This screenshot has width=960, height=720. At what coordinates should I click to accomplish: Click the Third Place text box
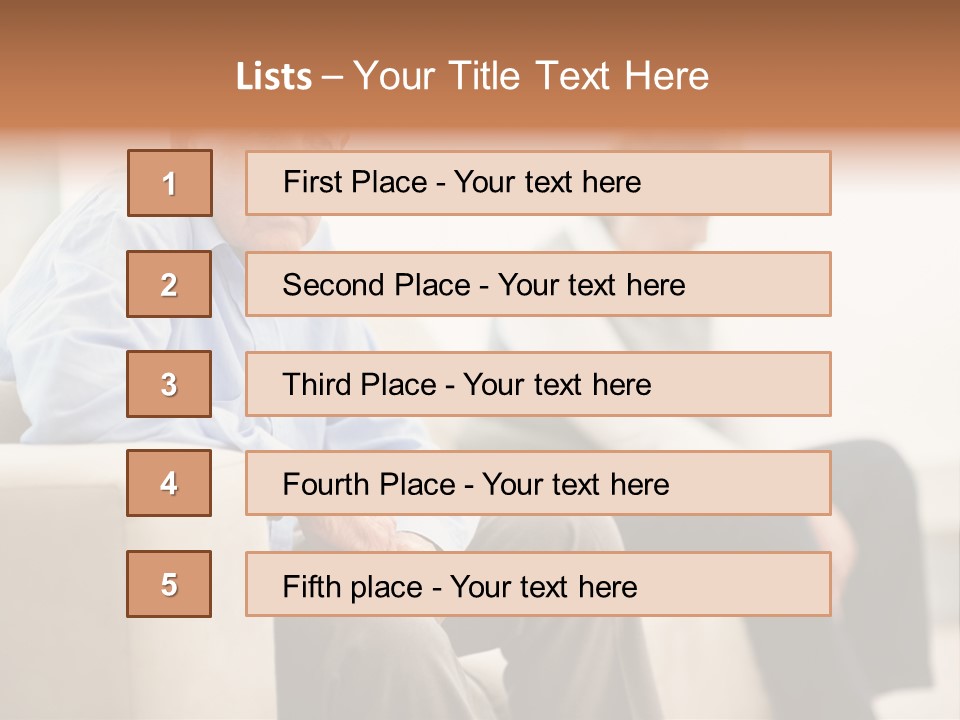538,384
